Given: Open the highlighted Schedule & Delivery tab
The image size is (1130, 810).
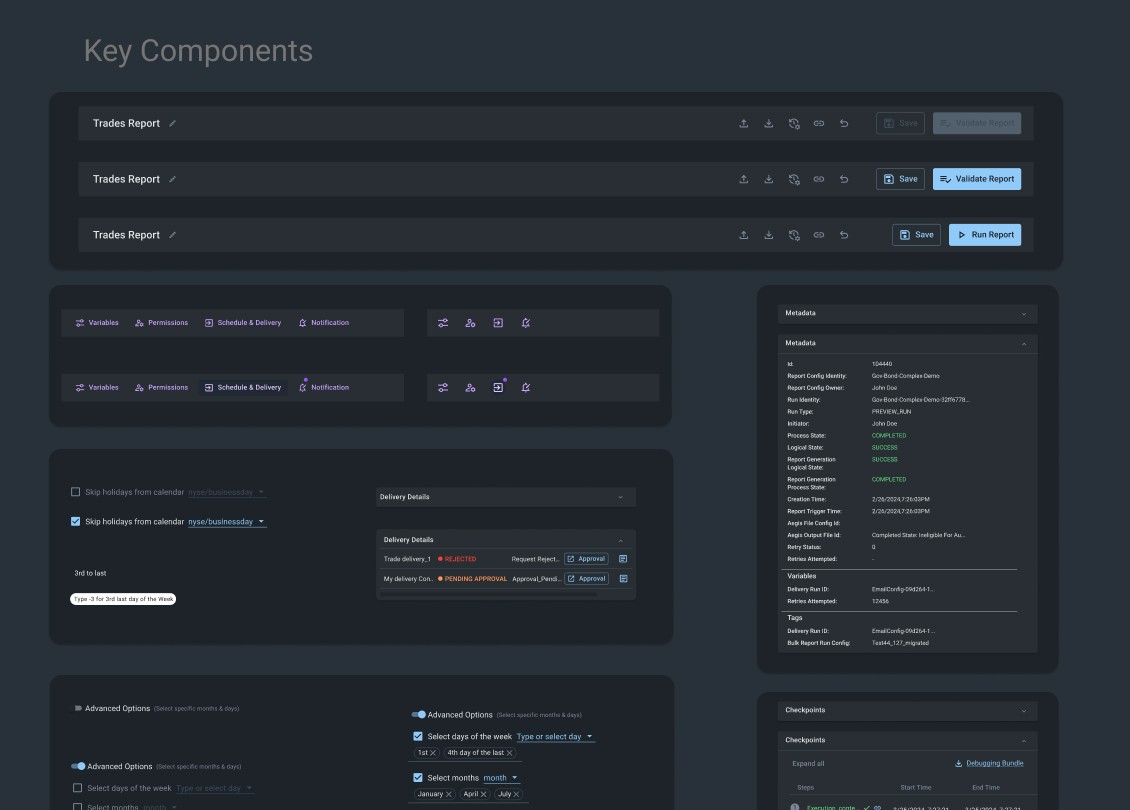Looking at the screenshot, I should click(x=243, y=388).
